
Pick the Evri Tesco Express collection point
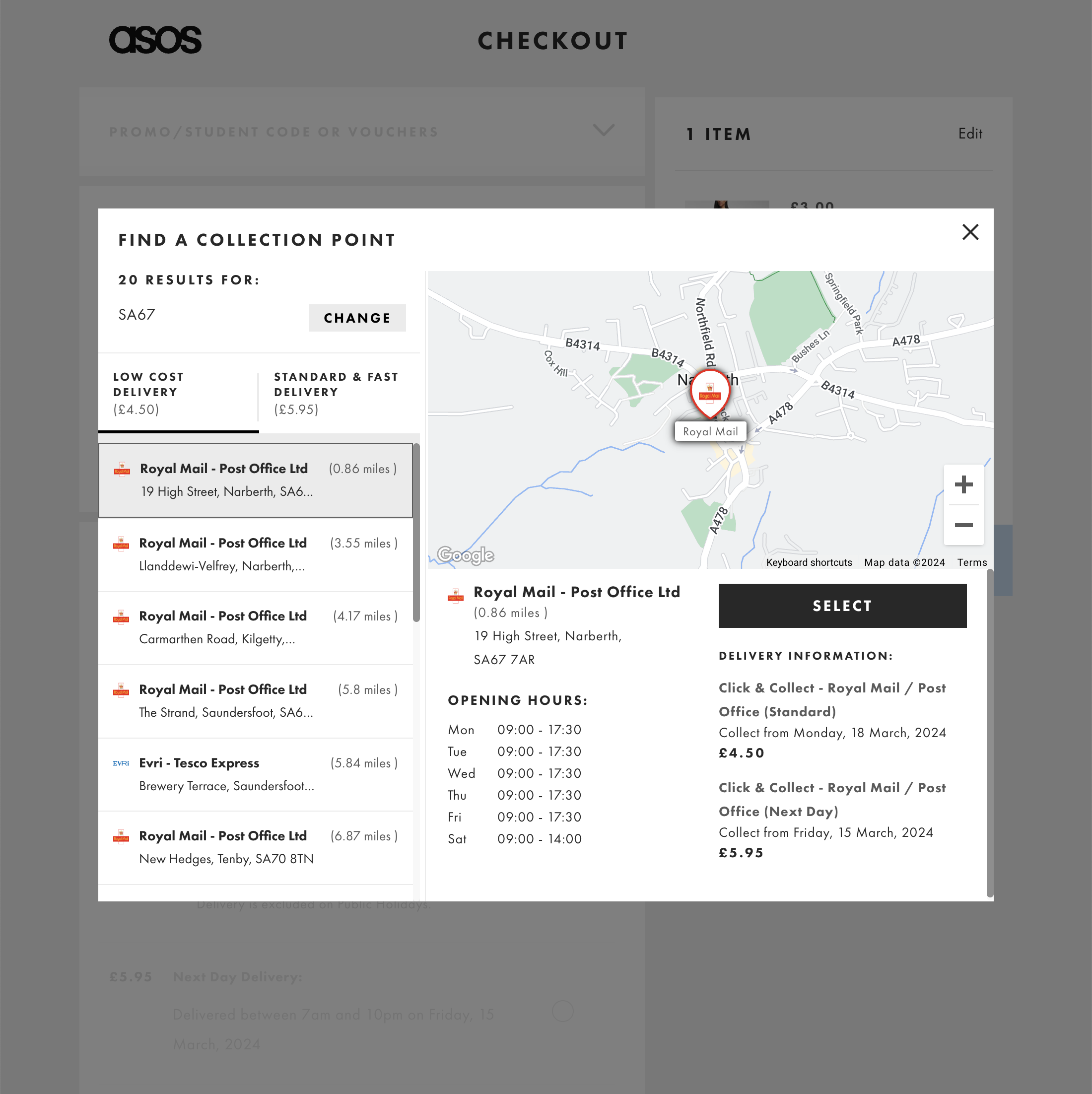click(255, 774)
